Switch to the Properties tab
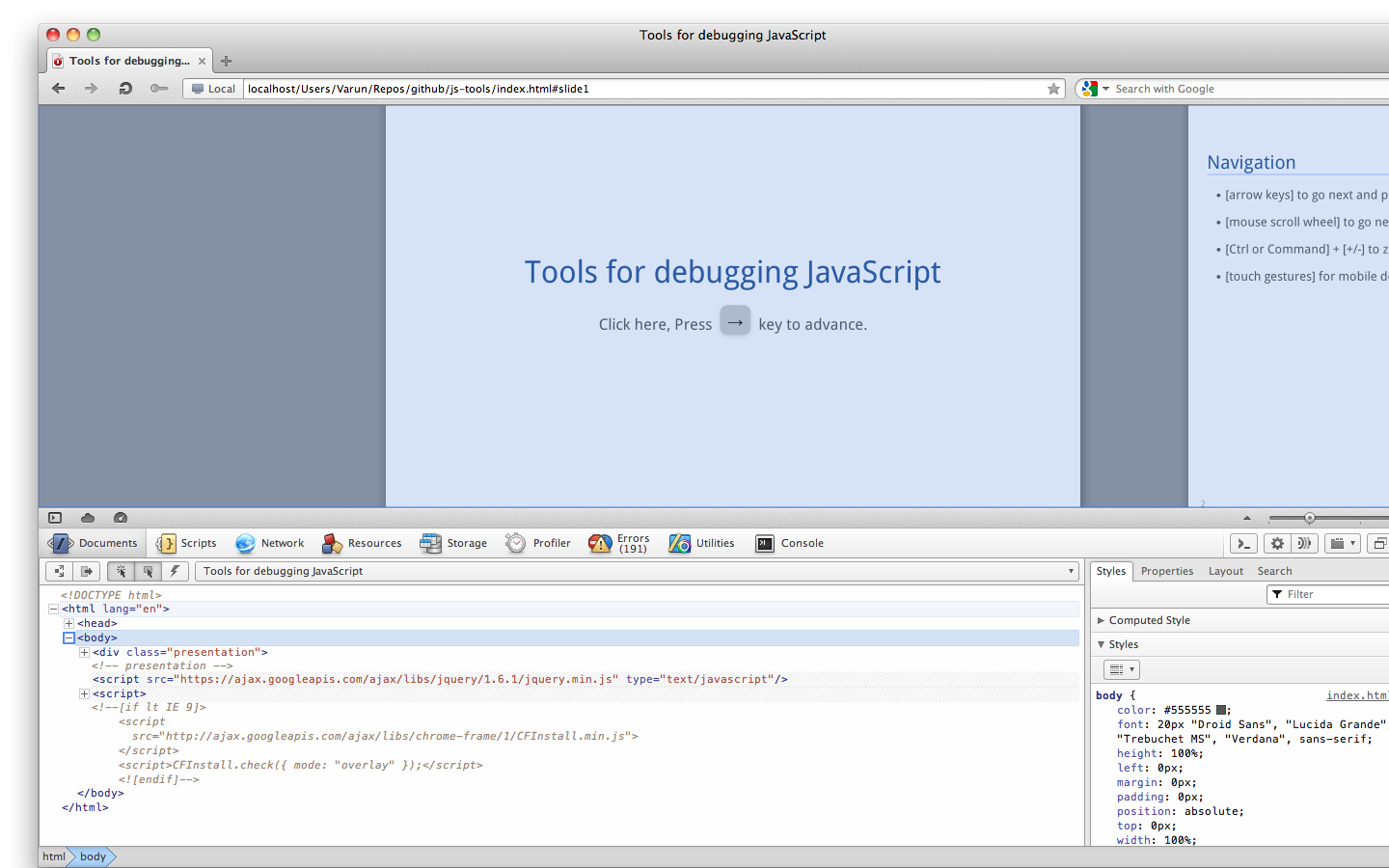Viewport: 1389px width, 868px height. pos(1166,571)
